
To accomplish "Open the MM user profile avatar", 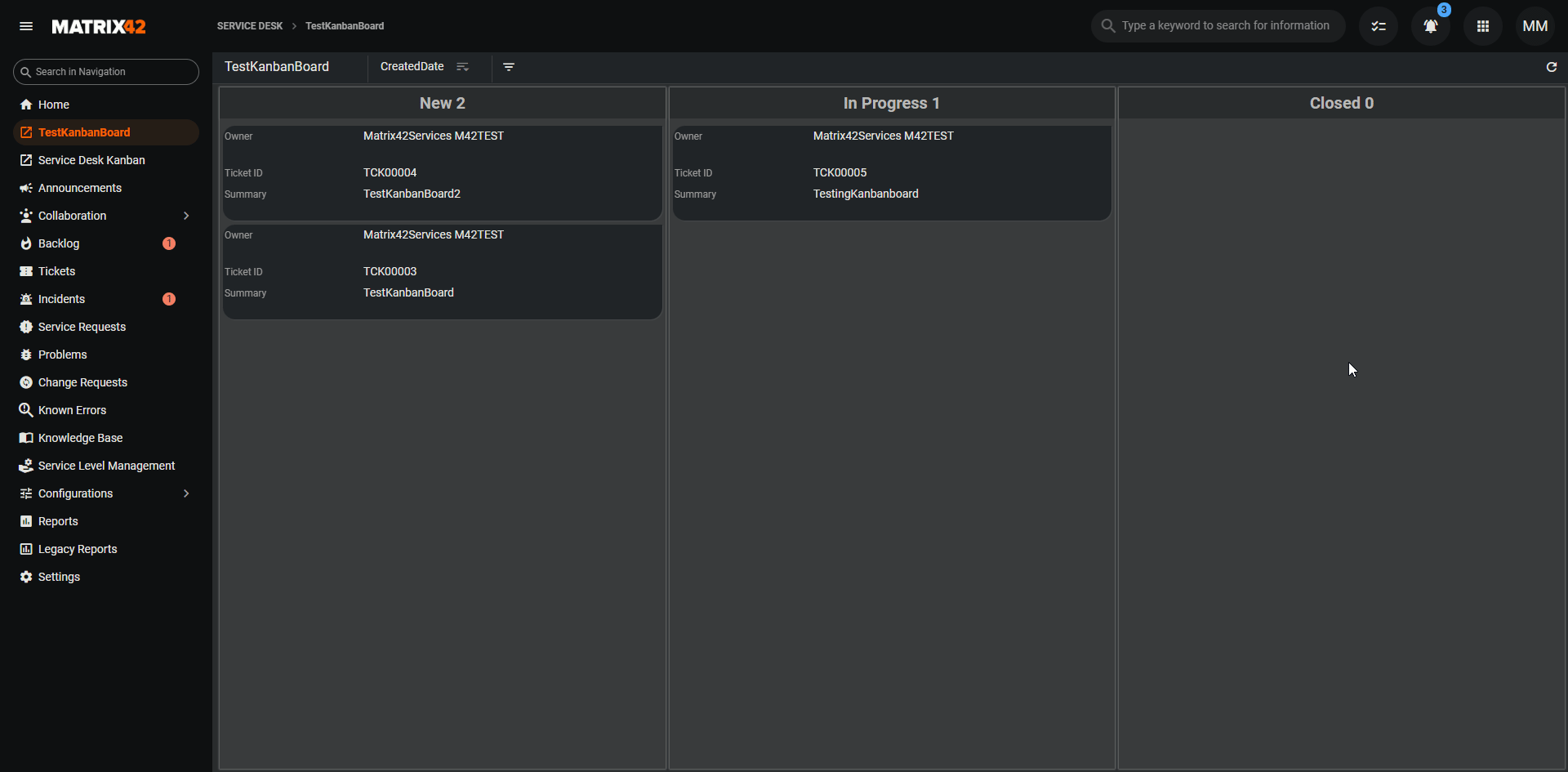I will (x=1535, y=26).
